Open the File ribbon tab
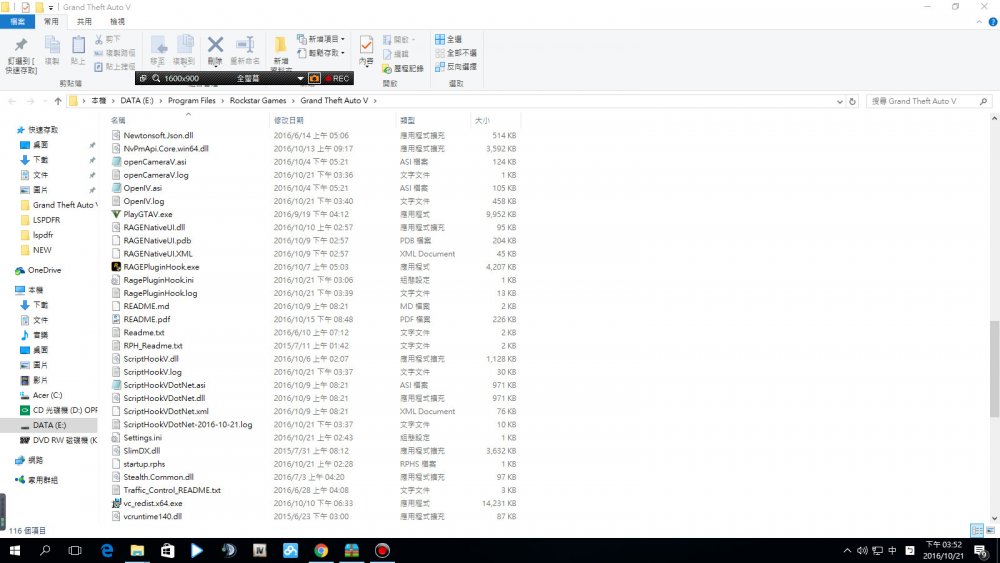Screen dimensions: 1000x563 click(17, 22)
